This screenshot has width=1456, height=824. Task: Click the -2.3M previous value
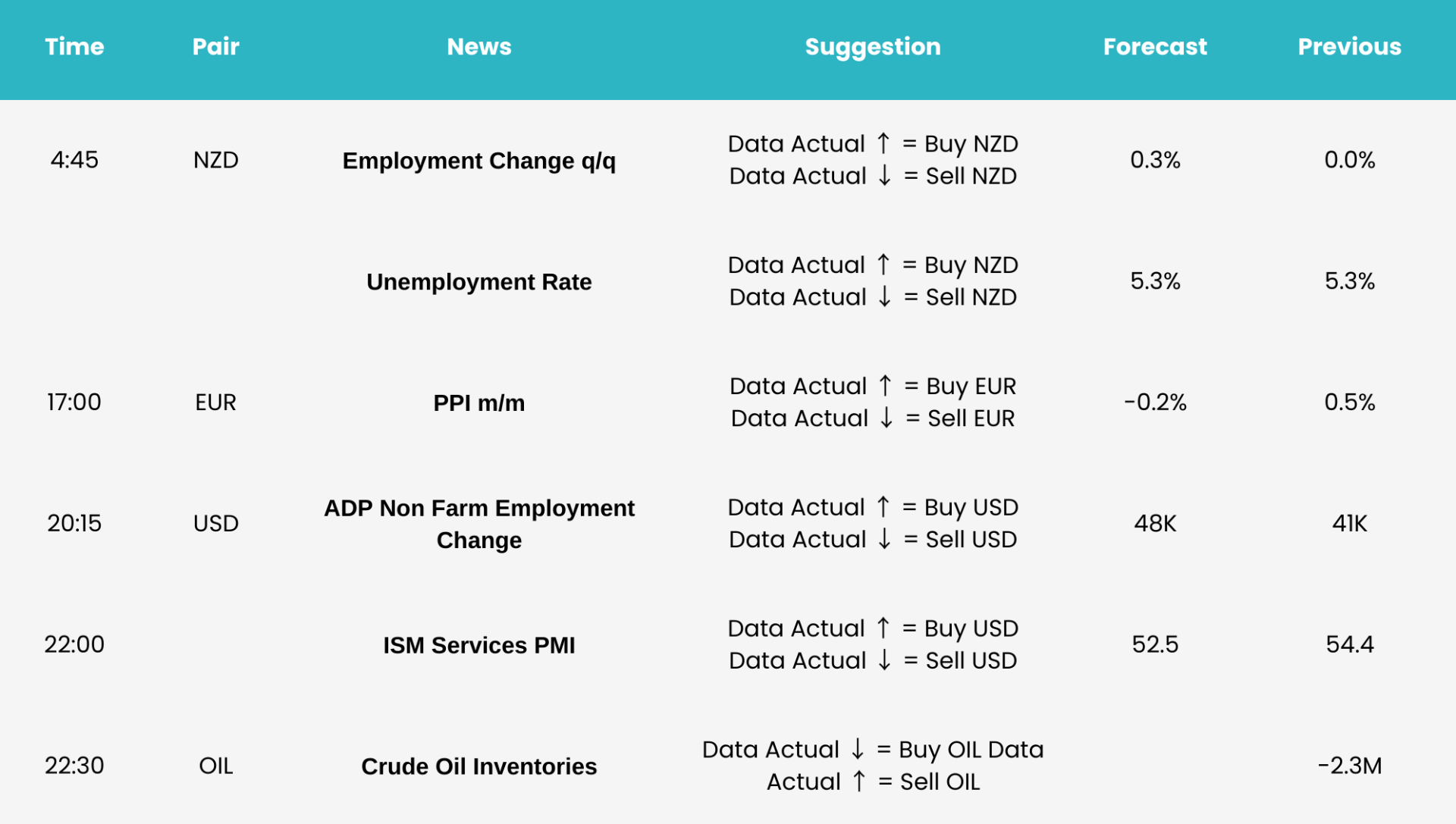click(x=1350, y=766)
